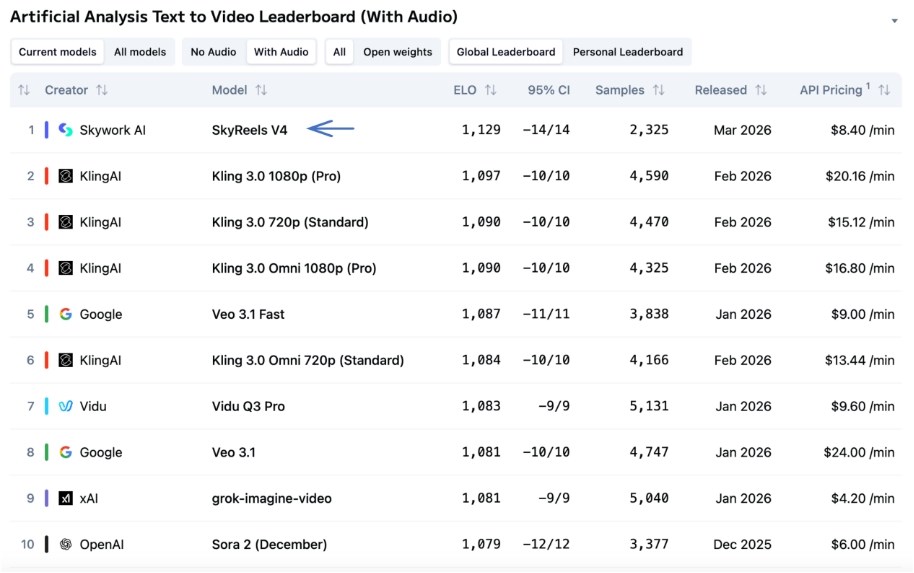The width and height of the screenshot is (914, 573).
Task: Click the Current models button
Action: click(x=58, y=52)
